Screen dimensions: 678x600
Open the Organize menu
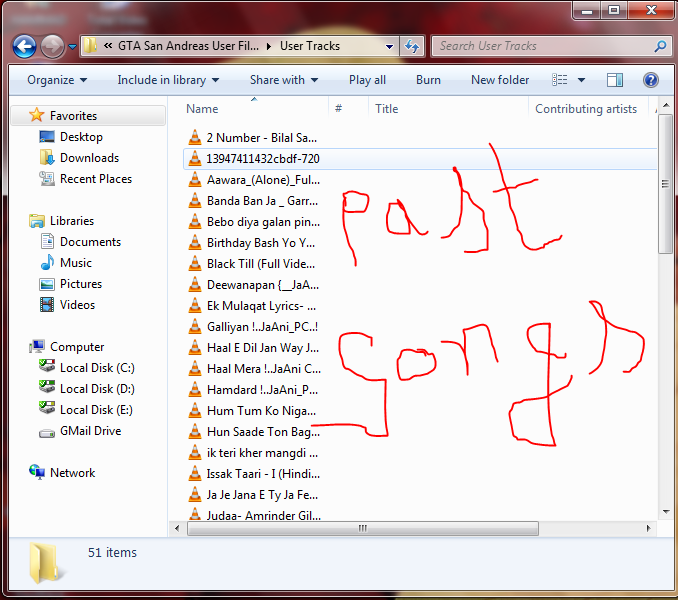coord(57,80)
